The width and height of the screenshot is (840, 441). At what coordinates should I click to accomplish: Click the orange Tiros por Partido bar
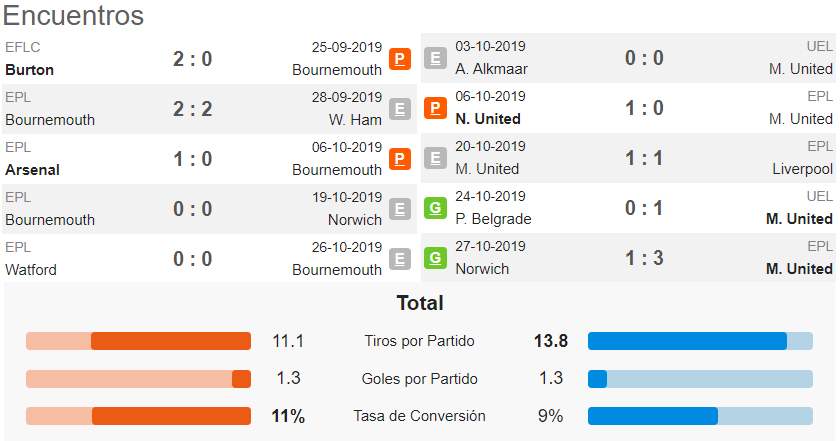tap(171, 341)
